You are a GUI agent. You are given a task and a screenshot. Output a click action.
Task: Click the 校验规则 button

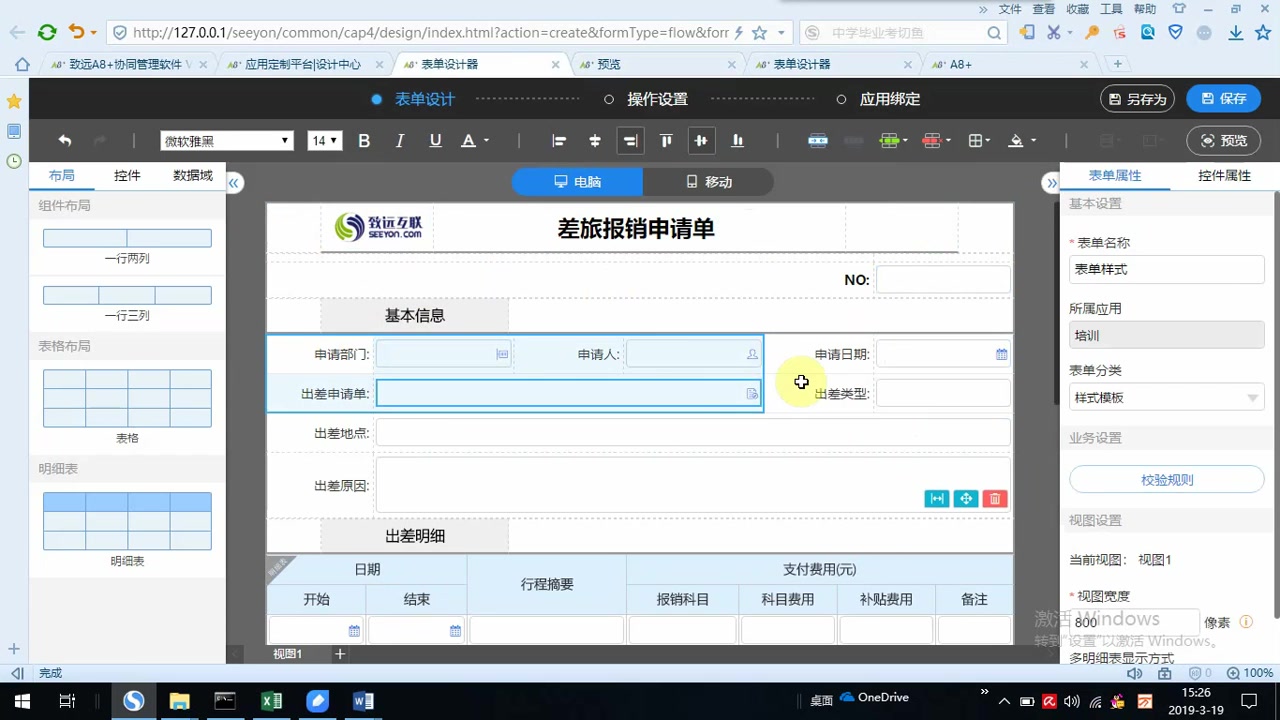click(1166, 479)
